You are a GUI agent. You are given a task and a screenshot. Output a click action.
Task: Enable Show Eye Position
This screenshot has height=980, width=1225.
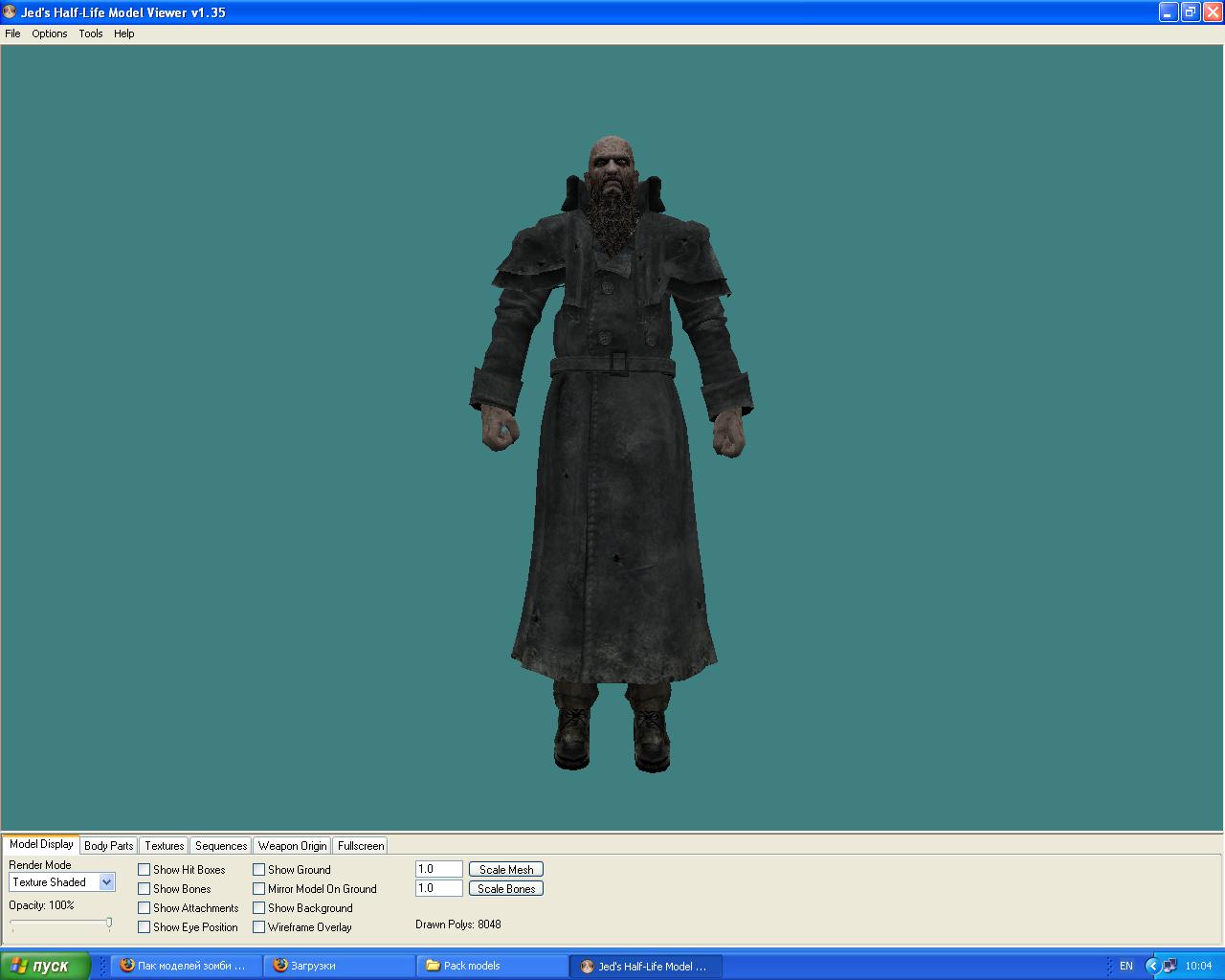pyautogui.click(x=145, y=927)
